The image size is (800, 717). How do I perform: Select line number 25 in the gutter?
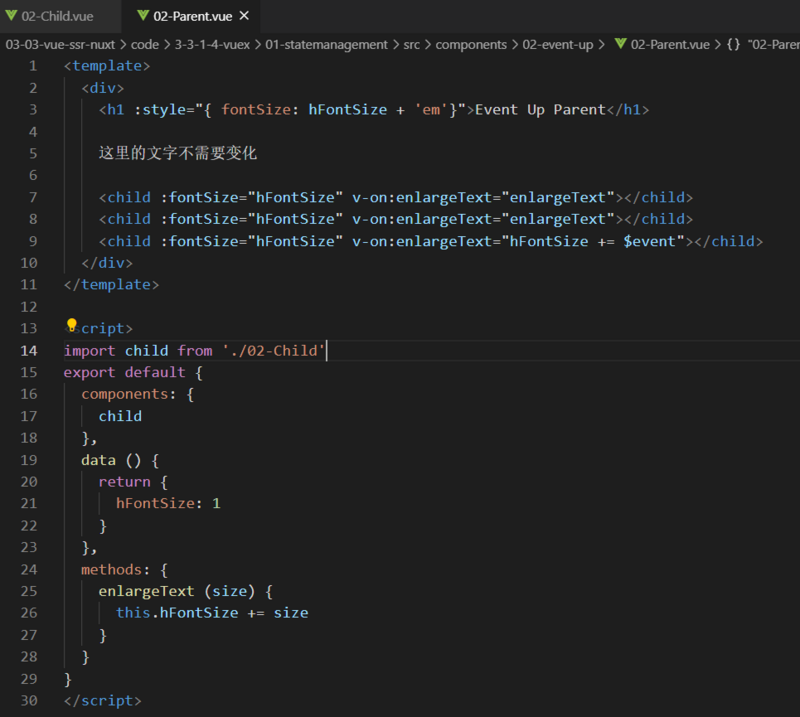29,591
